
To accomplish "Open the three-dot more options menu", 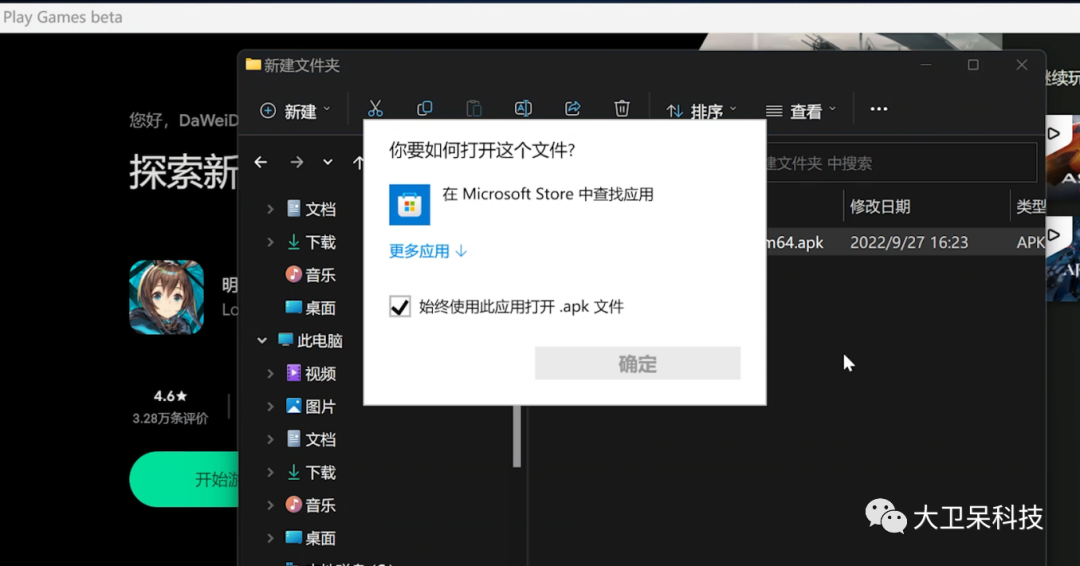I will coord(879,109).
